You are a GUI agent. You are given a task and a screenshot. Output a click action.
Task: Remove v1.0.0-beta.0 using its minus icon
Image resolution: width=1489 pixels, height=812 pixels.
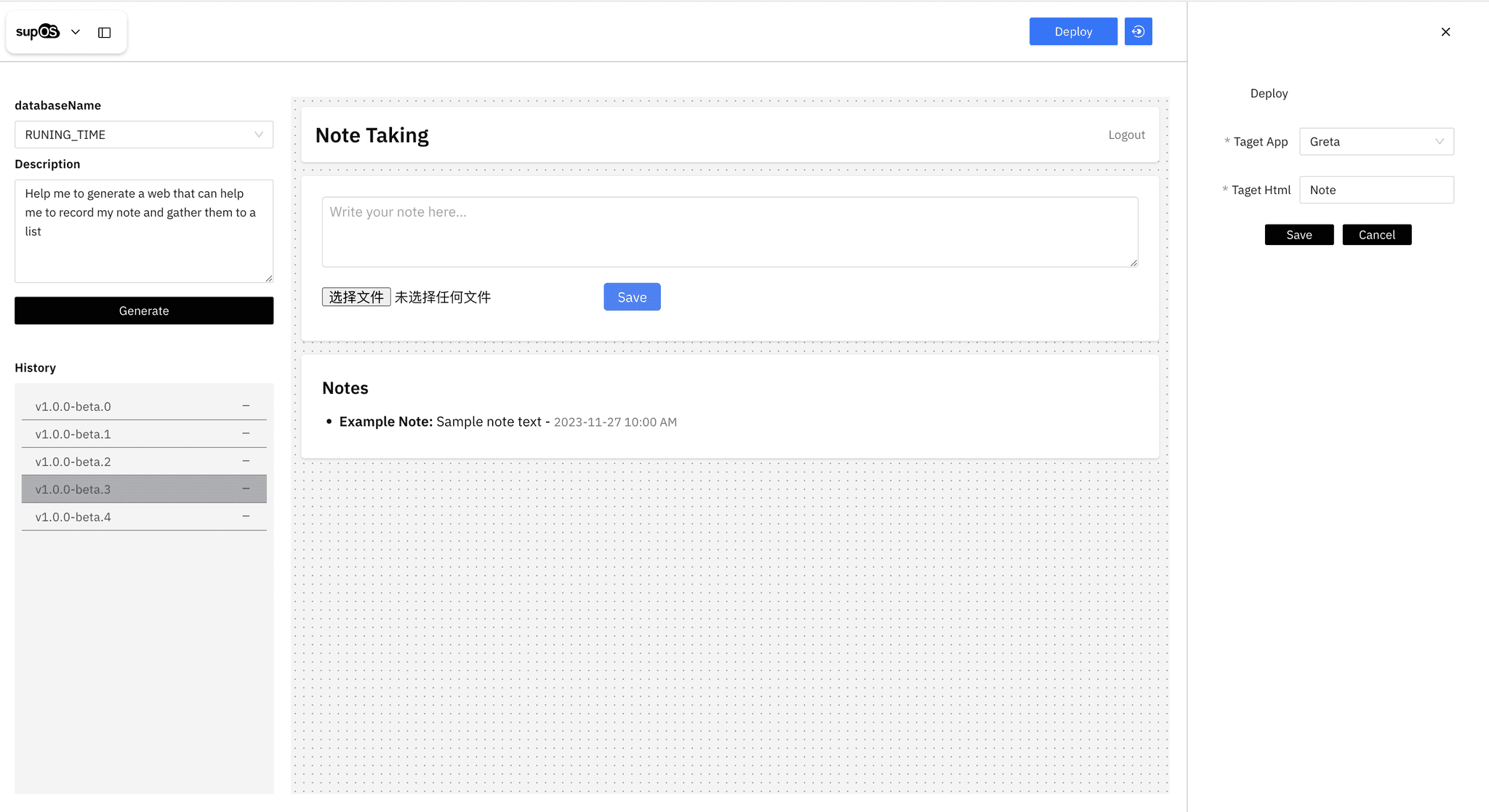[x=246, y=406]
